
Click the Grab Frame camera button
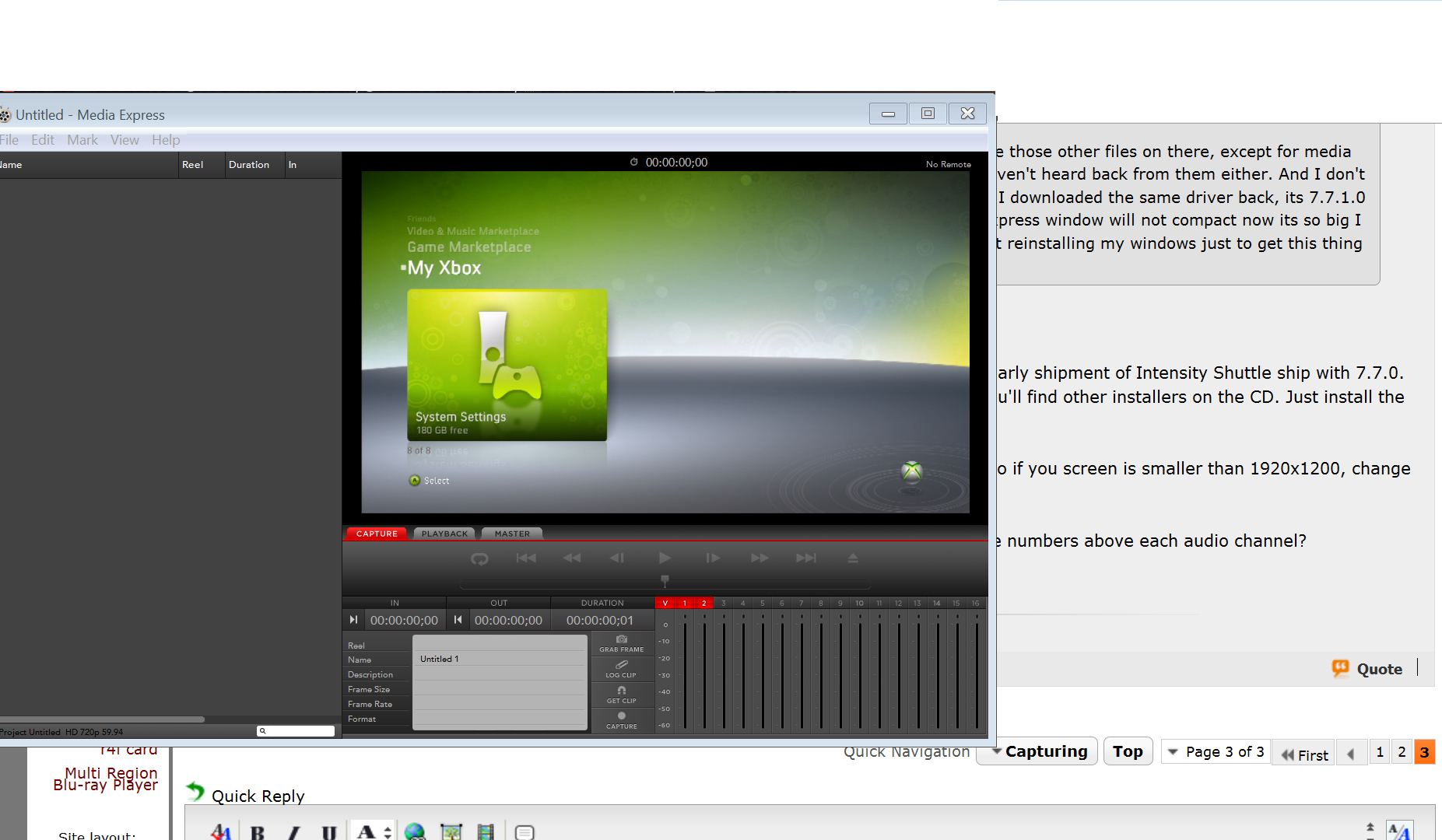[x=622, y=643]
